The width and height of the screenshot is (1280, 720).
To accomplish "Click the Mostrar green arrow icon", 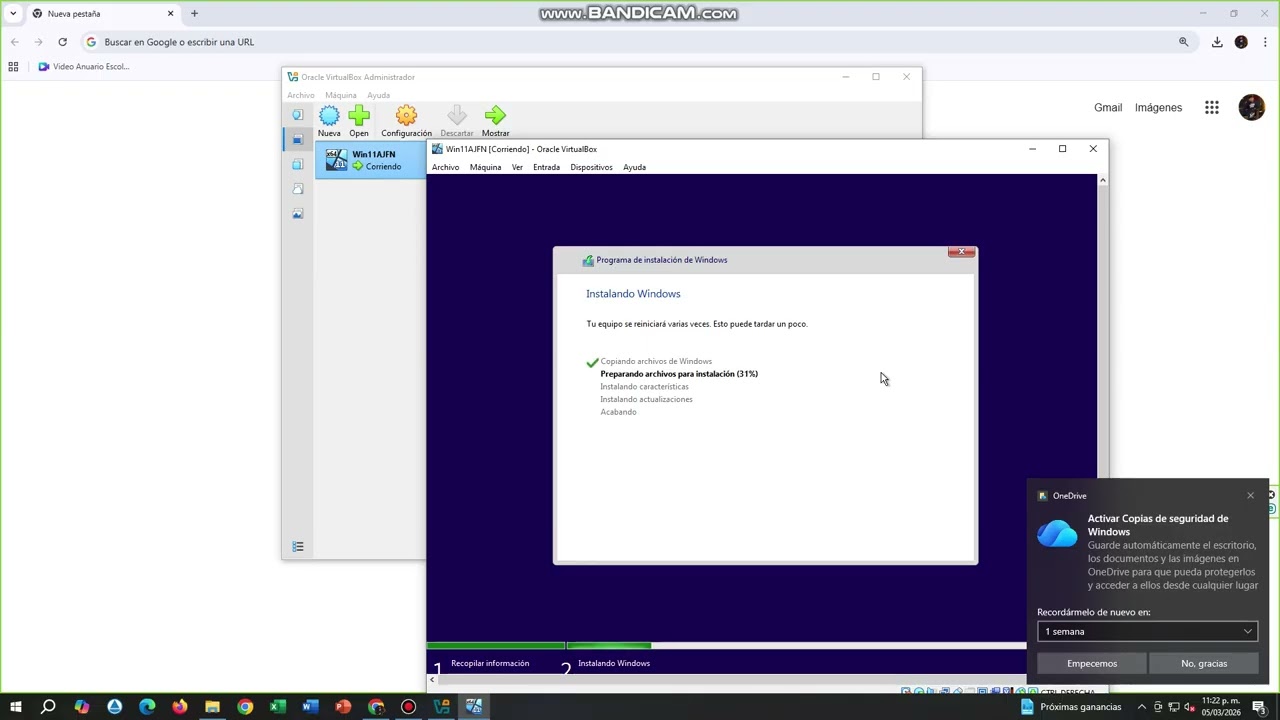I will click(495, 116).
